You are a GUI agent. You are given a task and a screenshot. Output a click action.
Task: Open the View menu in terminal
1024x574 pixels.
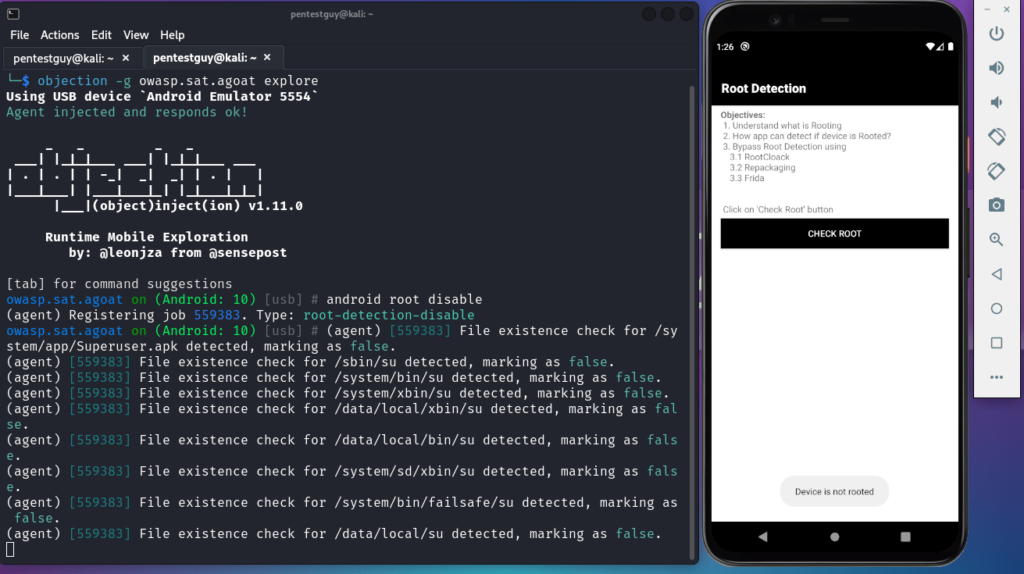[x=136, y=35]
